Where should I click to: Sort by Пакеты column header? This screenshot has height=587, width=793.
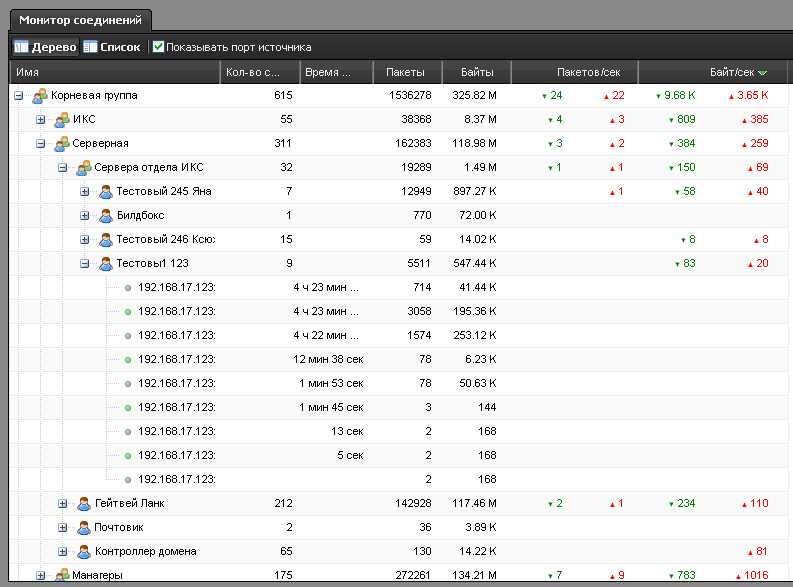[x=405, y=73]
